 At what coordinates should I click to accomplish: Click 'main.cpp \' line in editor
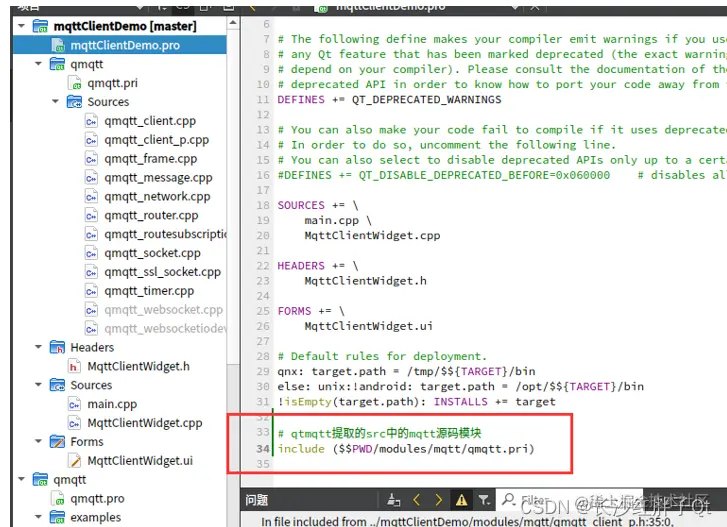click(x=338, y=220)
